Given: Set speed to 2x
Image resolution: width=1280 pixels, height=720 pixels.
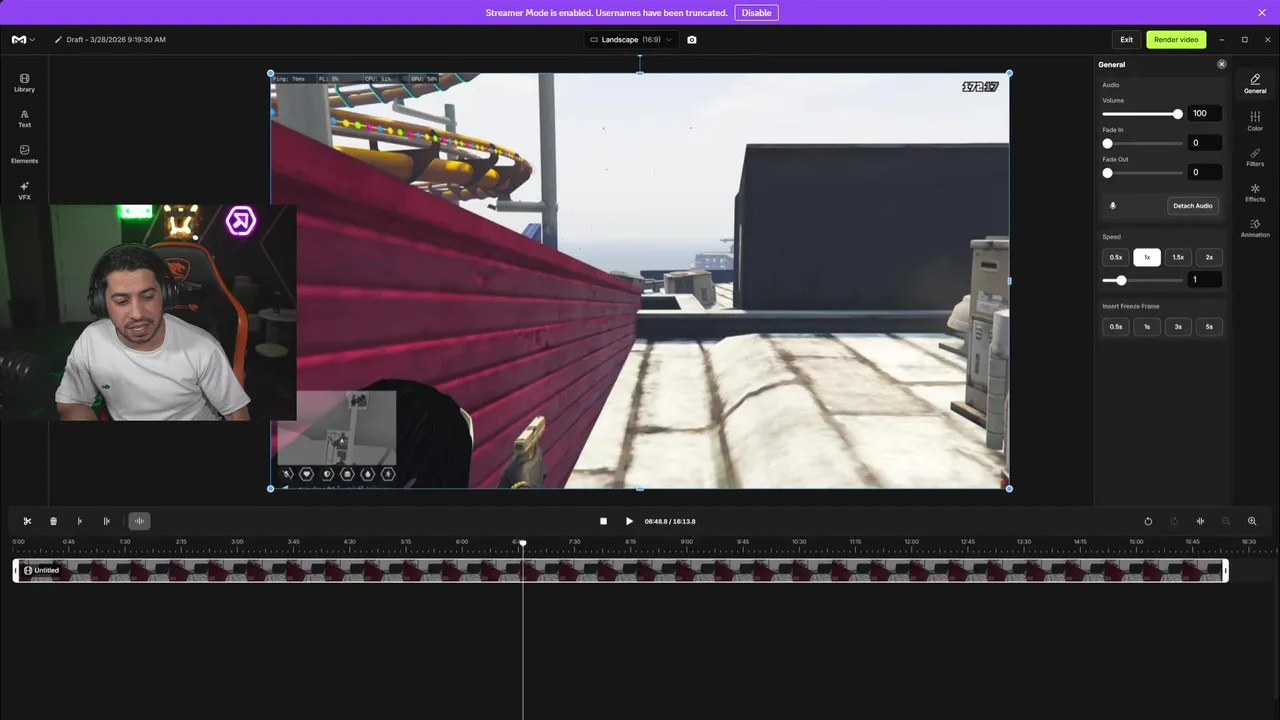Looking at the screenshot, I should coord(1209,257).
